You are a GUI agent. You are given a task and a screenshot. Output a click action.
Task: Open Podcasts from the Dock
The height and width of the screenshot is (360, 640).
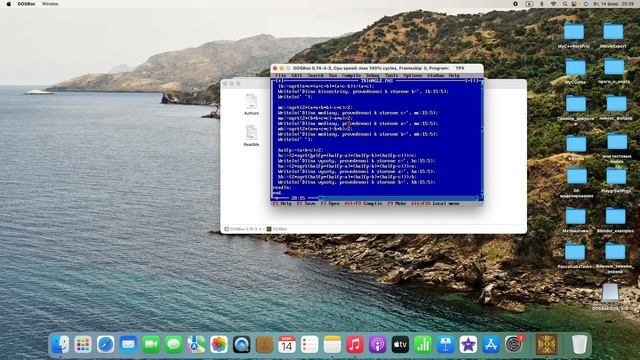[x=378, y=344]
